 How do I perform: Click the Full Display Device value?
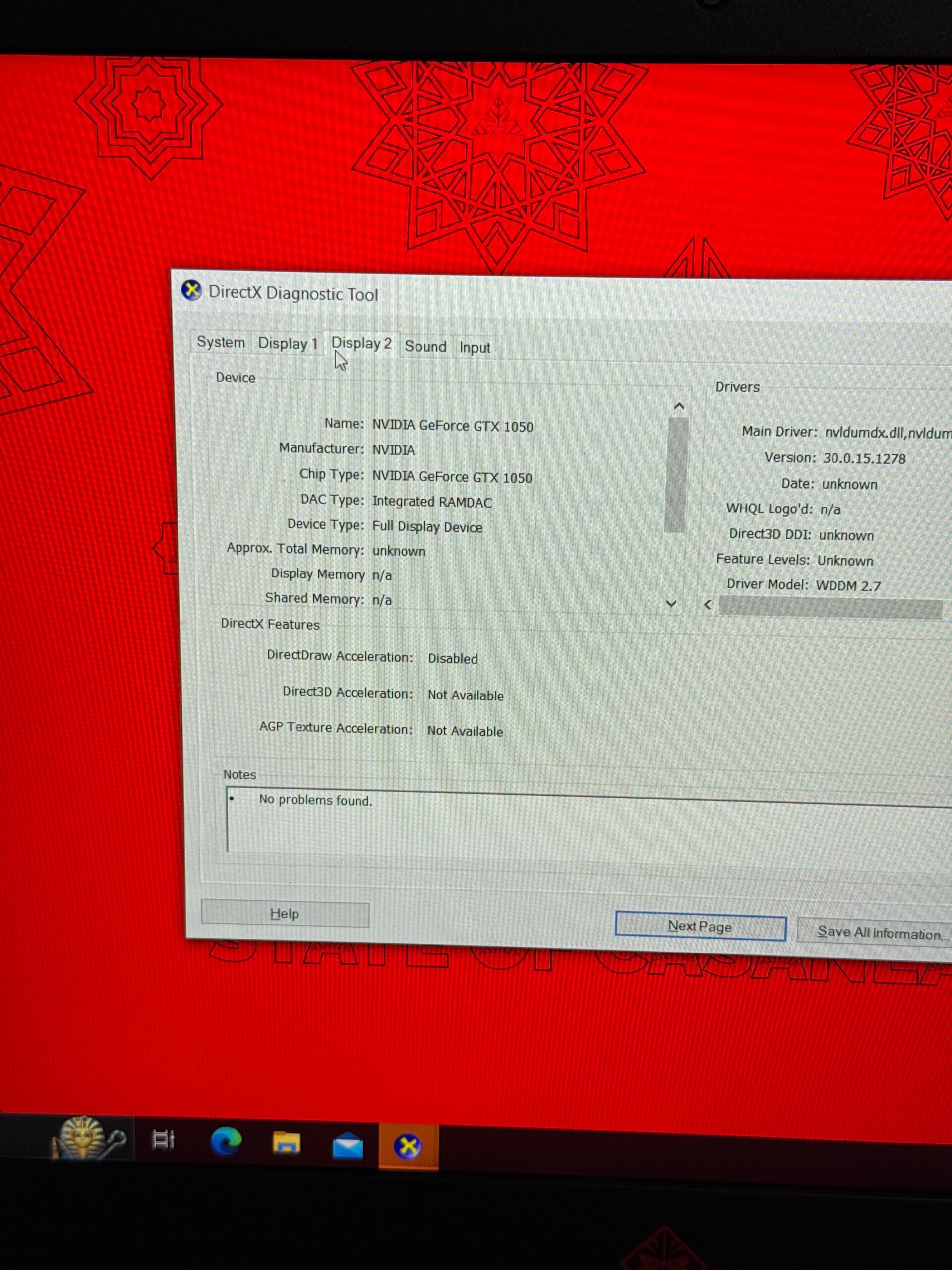point(427,527)
